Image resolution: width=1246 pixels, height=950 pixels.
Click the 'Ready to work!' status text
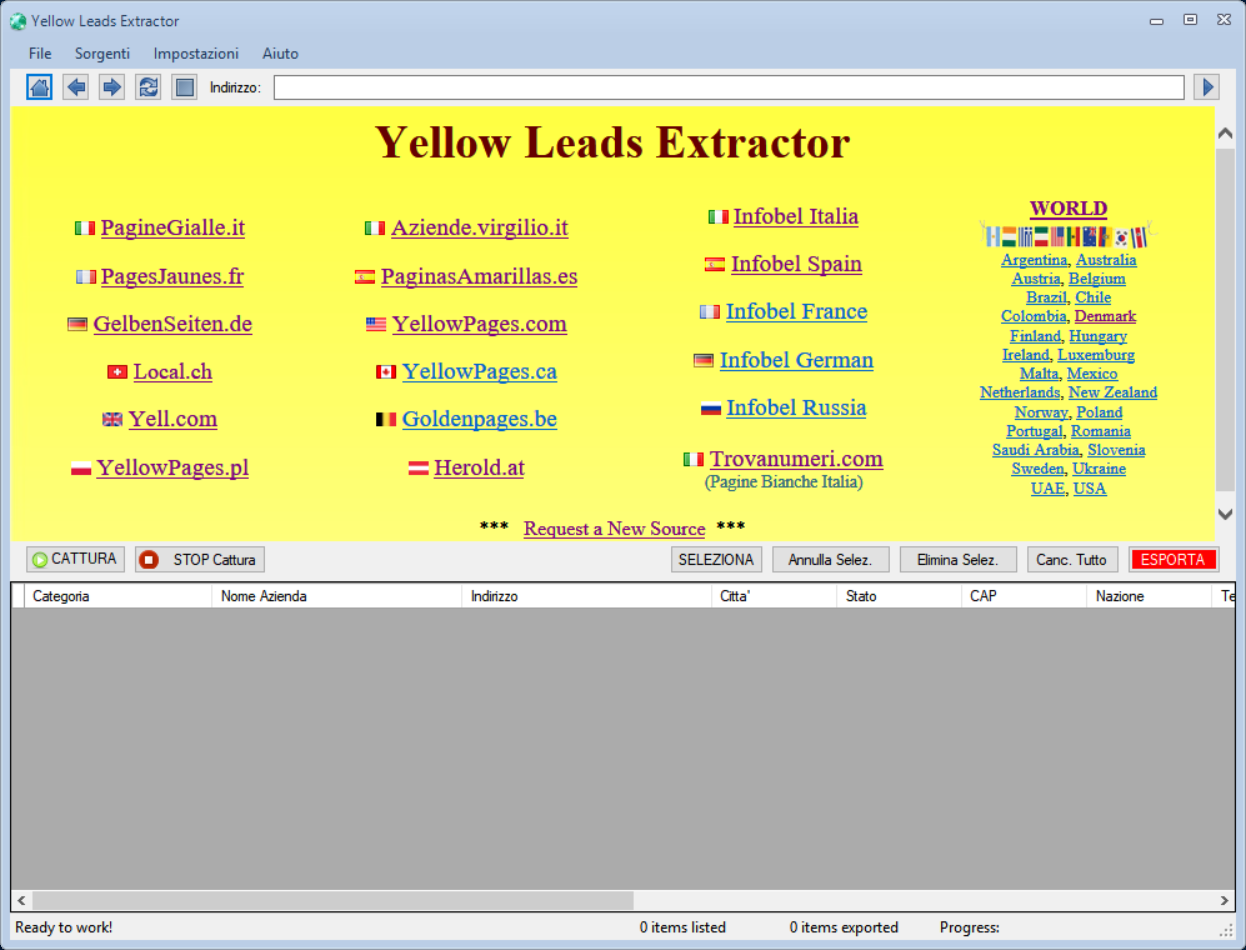coord(64,927)
